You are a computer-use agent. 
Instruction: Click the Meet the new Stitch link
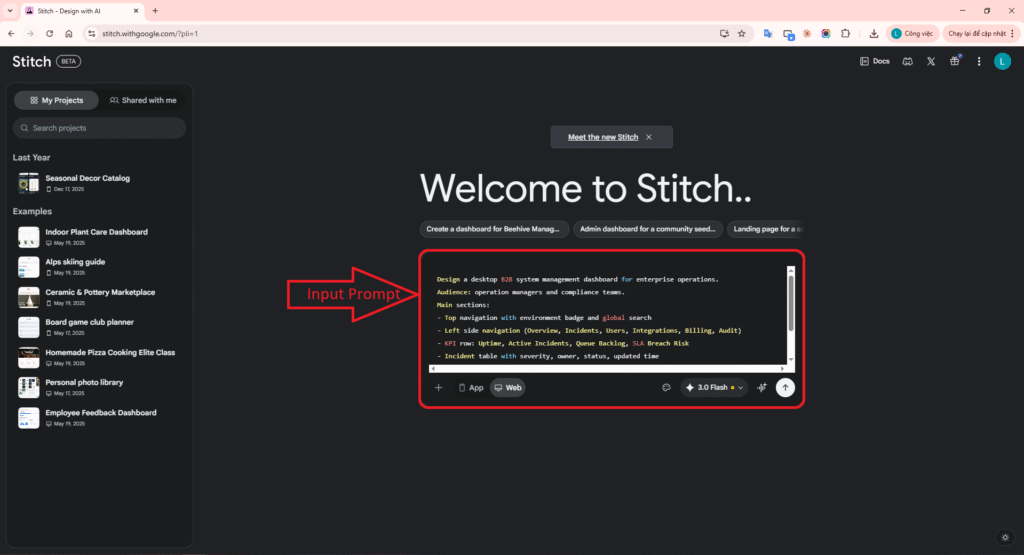pyautogui.click(x=603, y=137)
